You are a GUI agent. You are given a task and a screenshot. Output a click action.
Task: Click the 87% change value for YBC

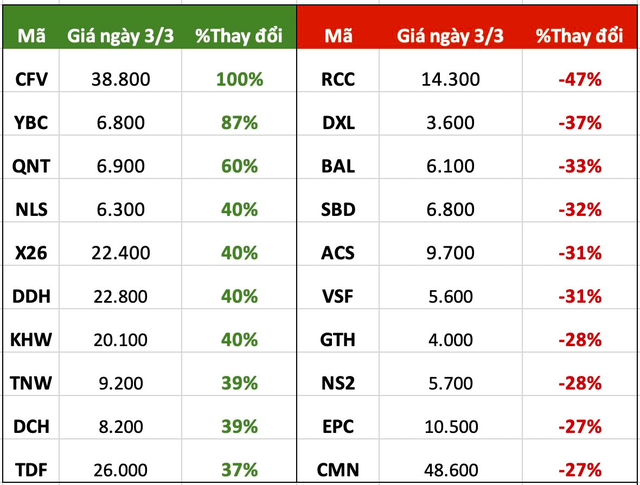pos(239,122)
